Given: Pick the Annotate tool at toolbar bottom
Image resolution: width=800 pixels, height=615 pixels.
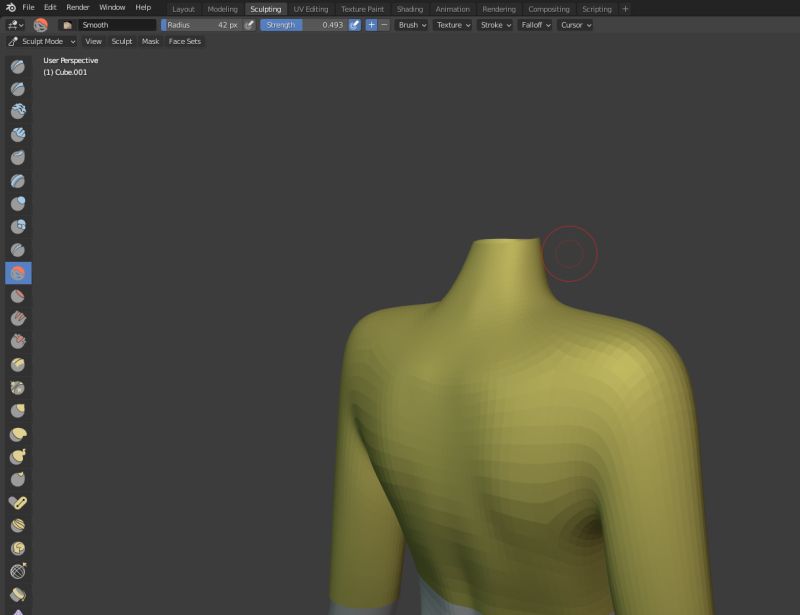Looking at the screenshot, I should 17,610.
